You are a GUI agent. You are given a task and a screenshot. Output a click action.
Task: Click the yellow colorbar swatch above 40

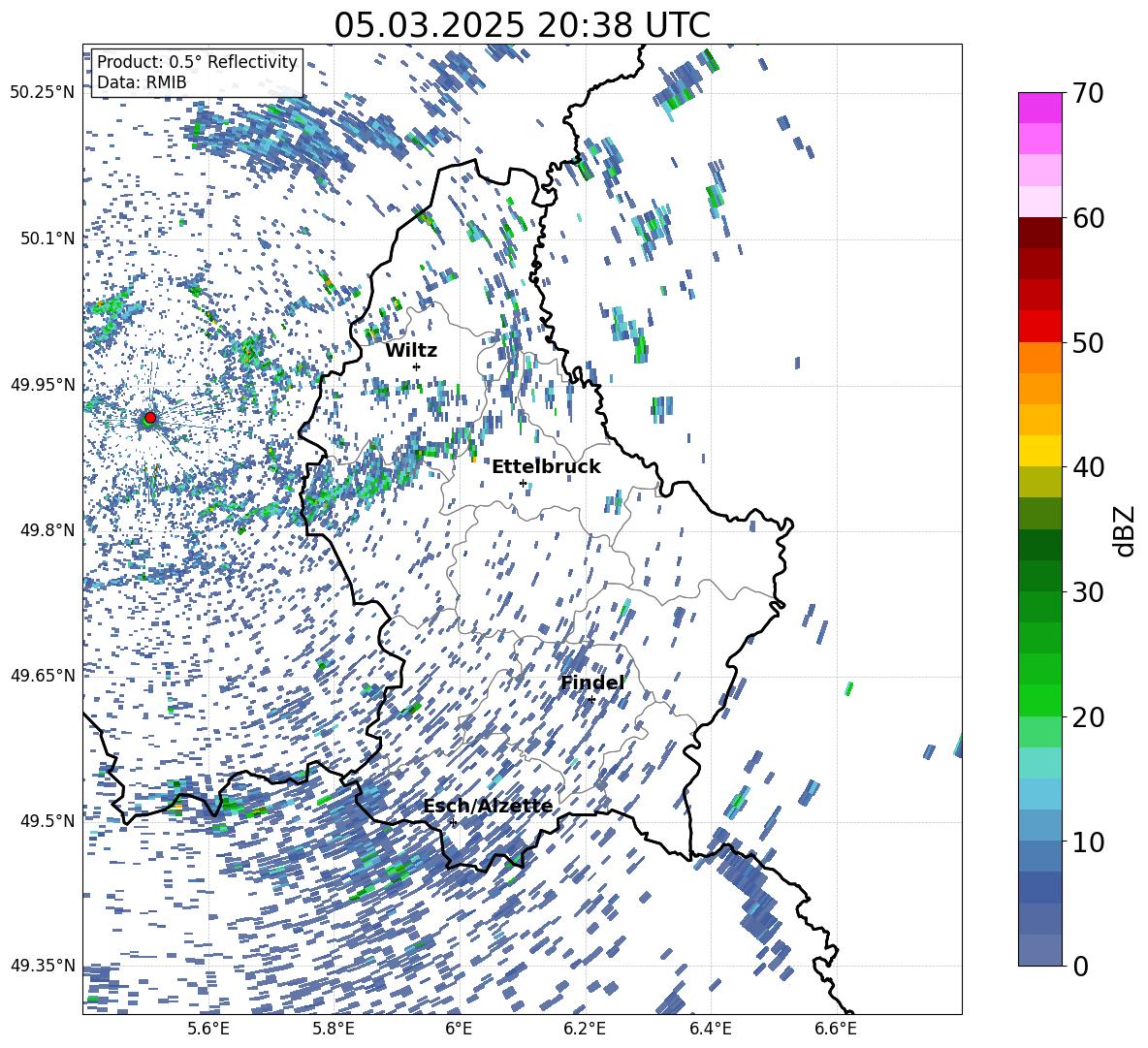(x=1039, y=452)
